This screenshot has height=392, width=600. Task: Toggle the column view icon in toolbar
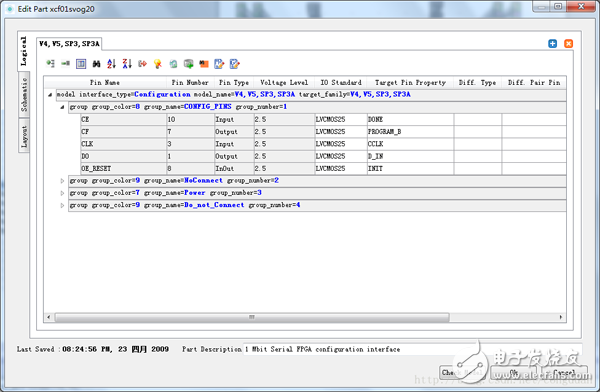(x=81, y=64)
